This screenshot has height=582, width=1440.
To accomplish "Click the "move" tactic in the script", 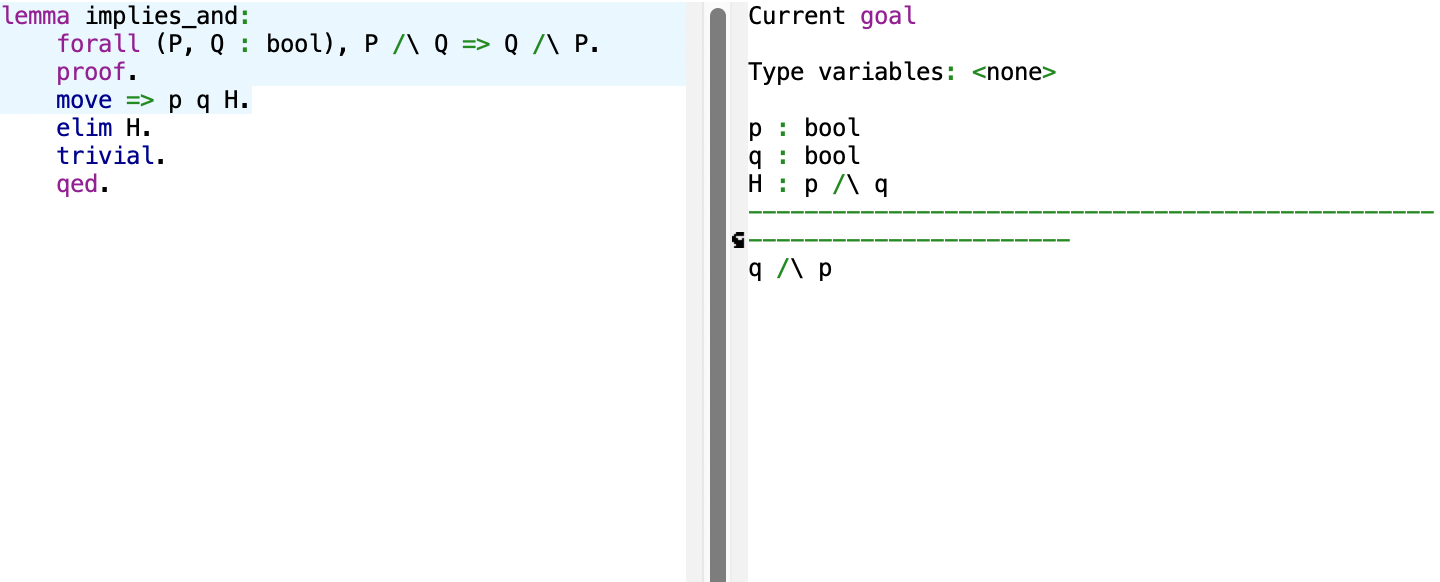I will coord(85,101).
